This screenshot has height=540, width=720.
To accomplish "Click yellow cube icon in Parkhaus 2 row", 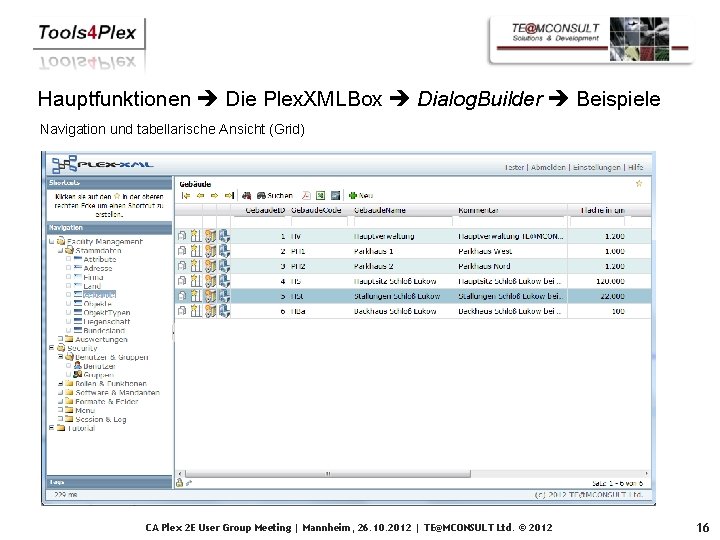I will [x=210, y=266].
